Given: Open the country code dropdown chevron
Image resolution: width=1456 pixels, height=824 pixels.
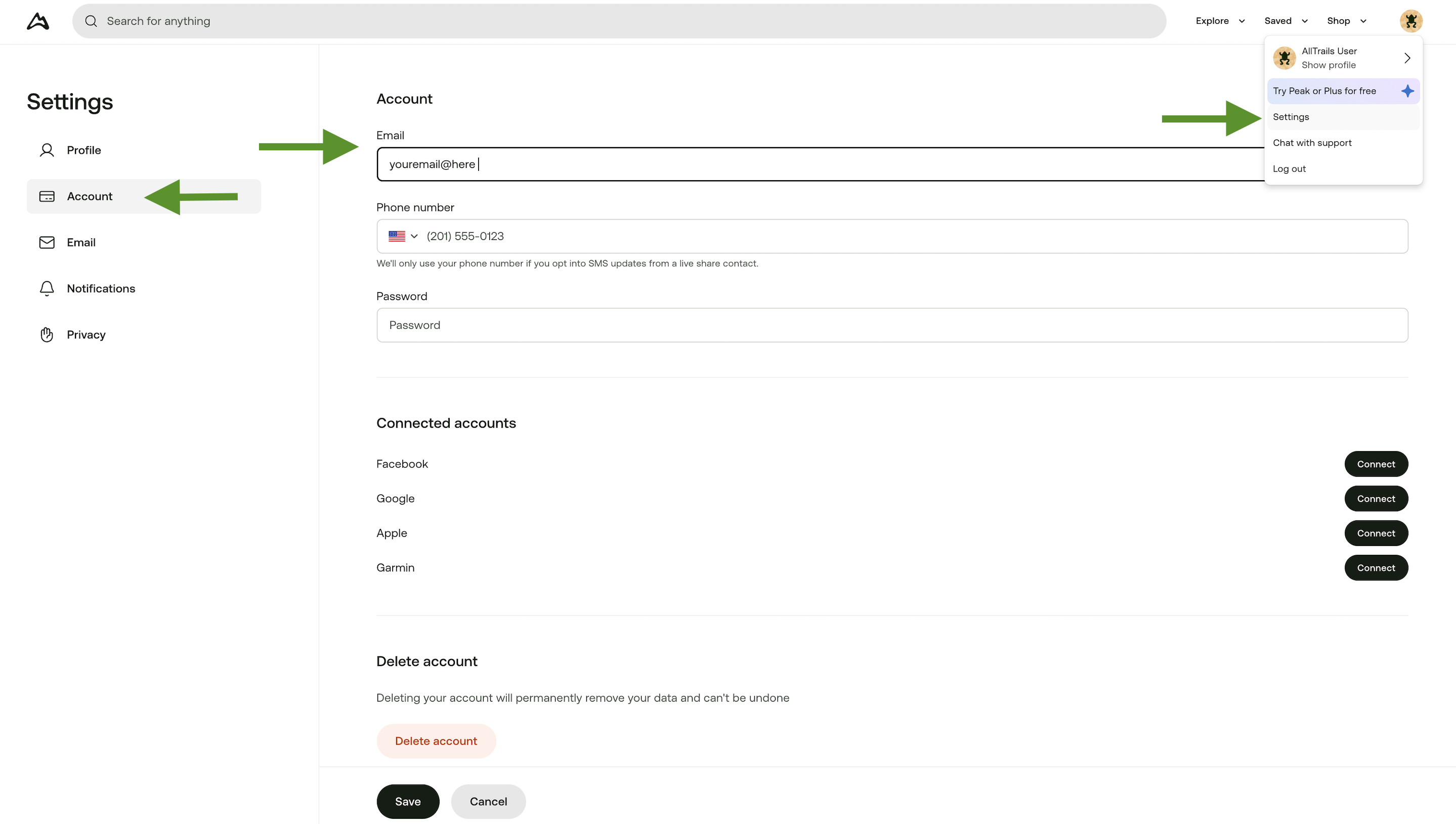Looking at the screenshot, I should [414, 236].
